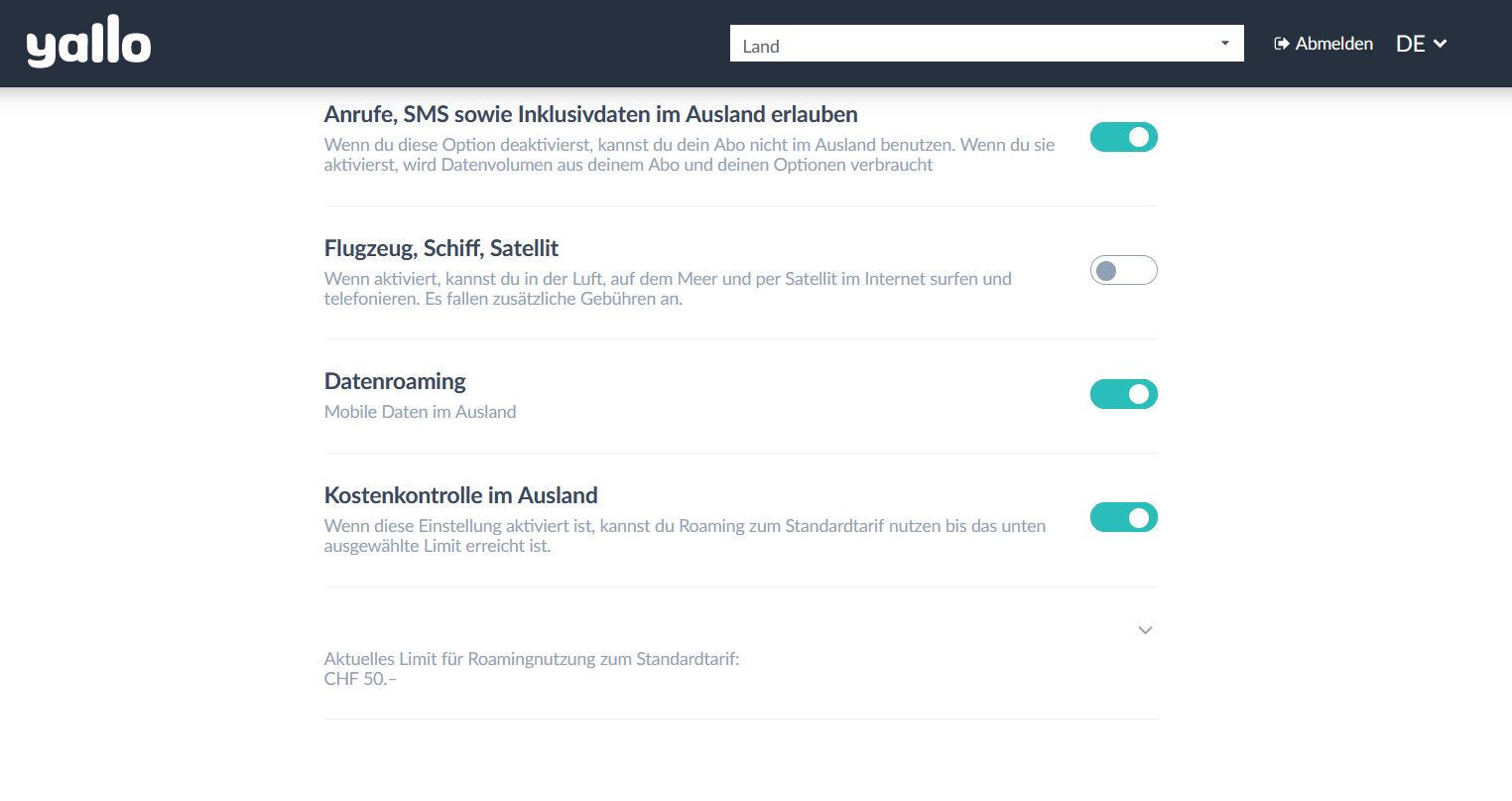Expand the roaming limit section chevron
The image size is (1512, 801).
tap(1145, 630)
